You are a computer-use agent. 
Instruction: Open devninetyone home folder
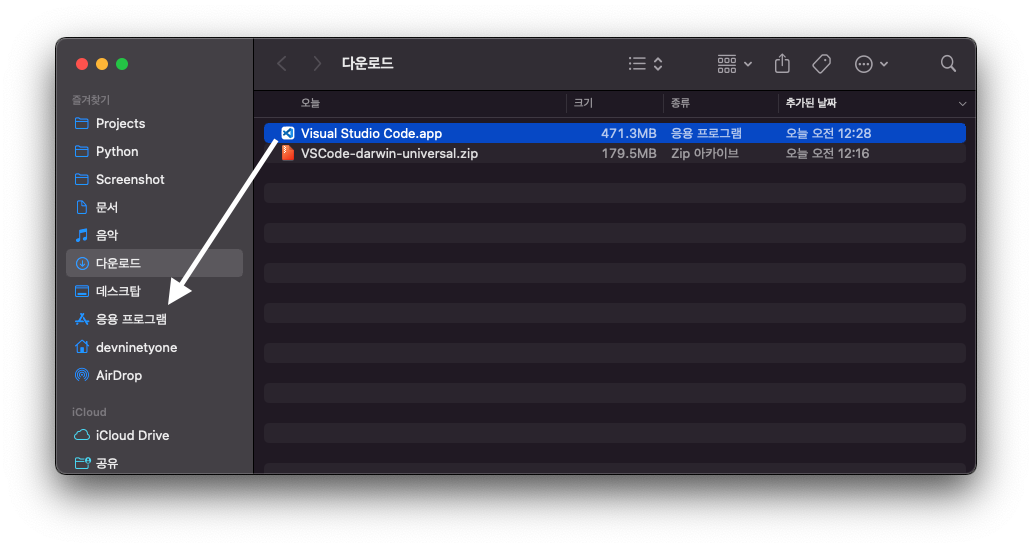click(x=155, y=347)
